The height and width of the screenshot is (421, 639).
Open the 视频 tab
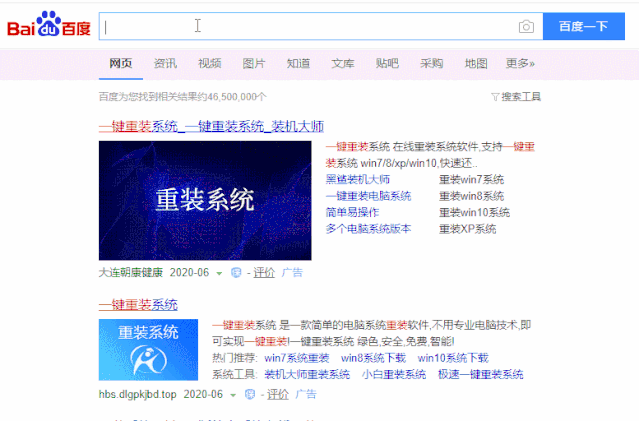(x=210, y=64)
